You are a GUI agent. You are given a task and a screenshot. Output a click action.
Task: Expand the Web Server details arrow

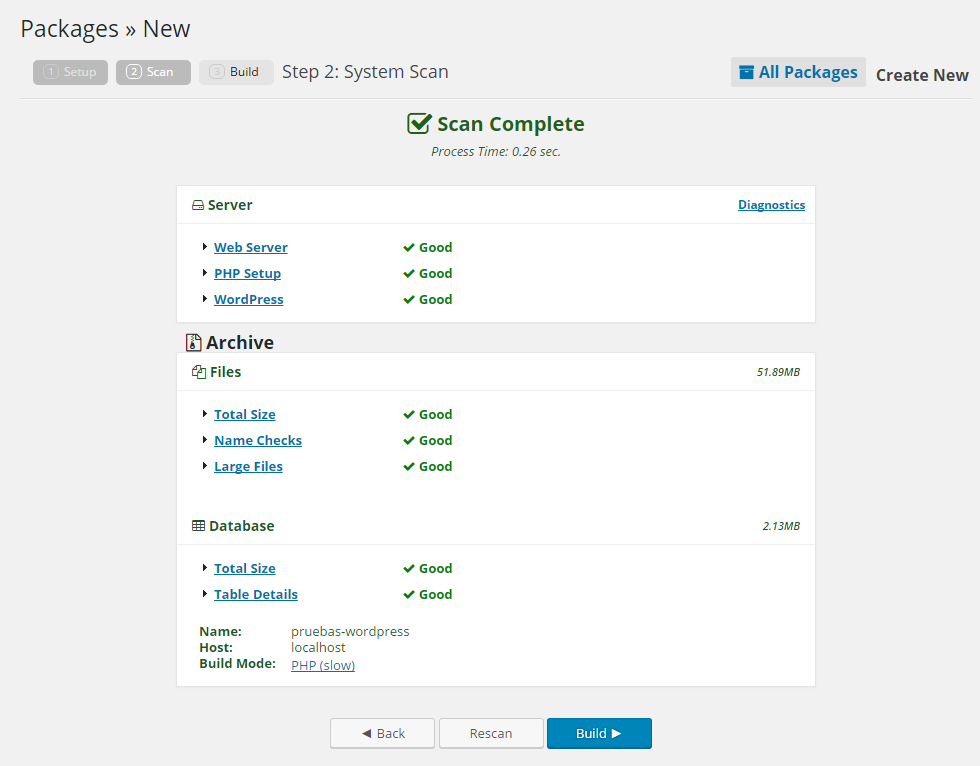pyautogui.click(x=205, y=247)
